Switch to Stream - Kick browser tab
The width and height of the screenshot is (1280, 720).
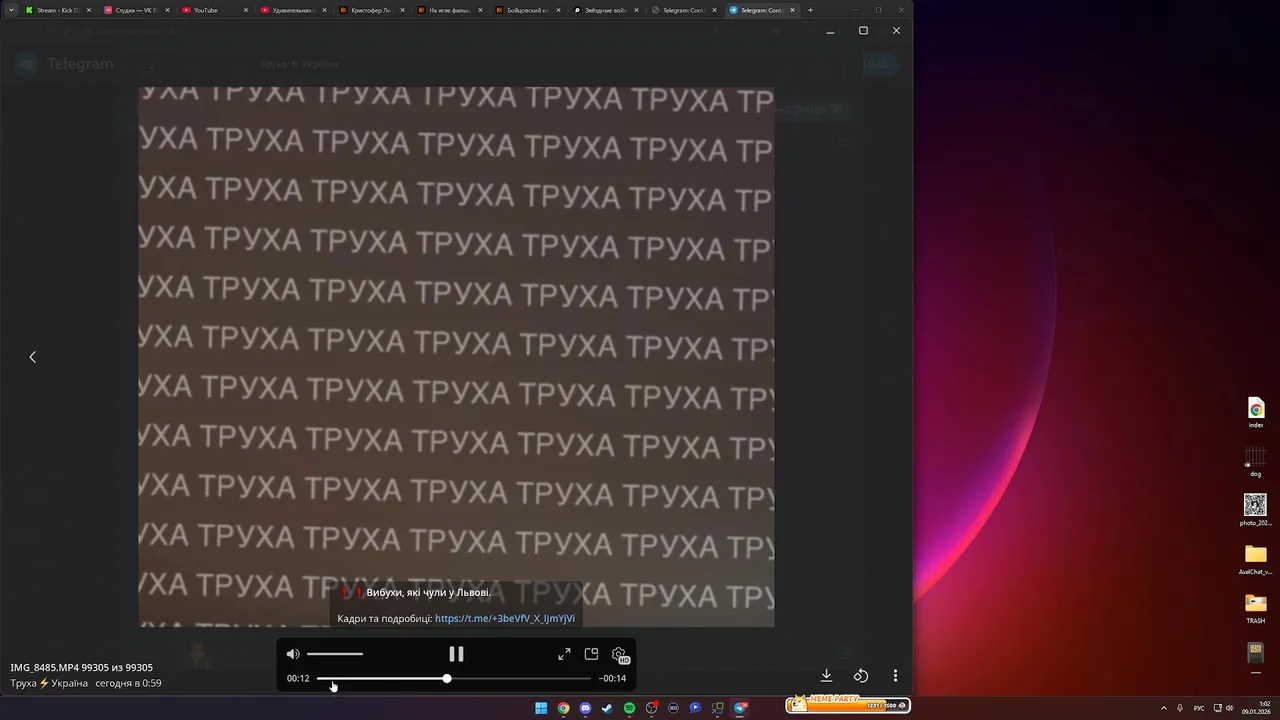[x=57, y=10]
